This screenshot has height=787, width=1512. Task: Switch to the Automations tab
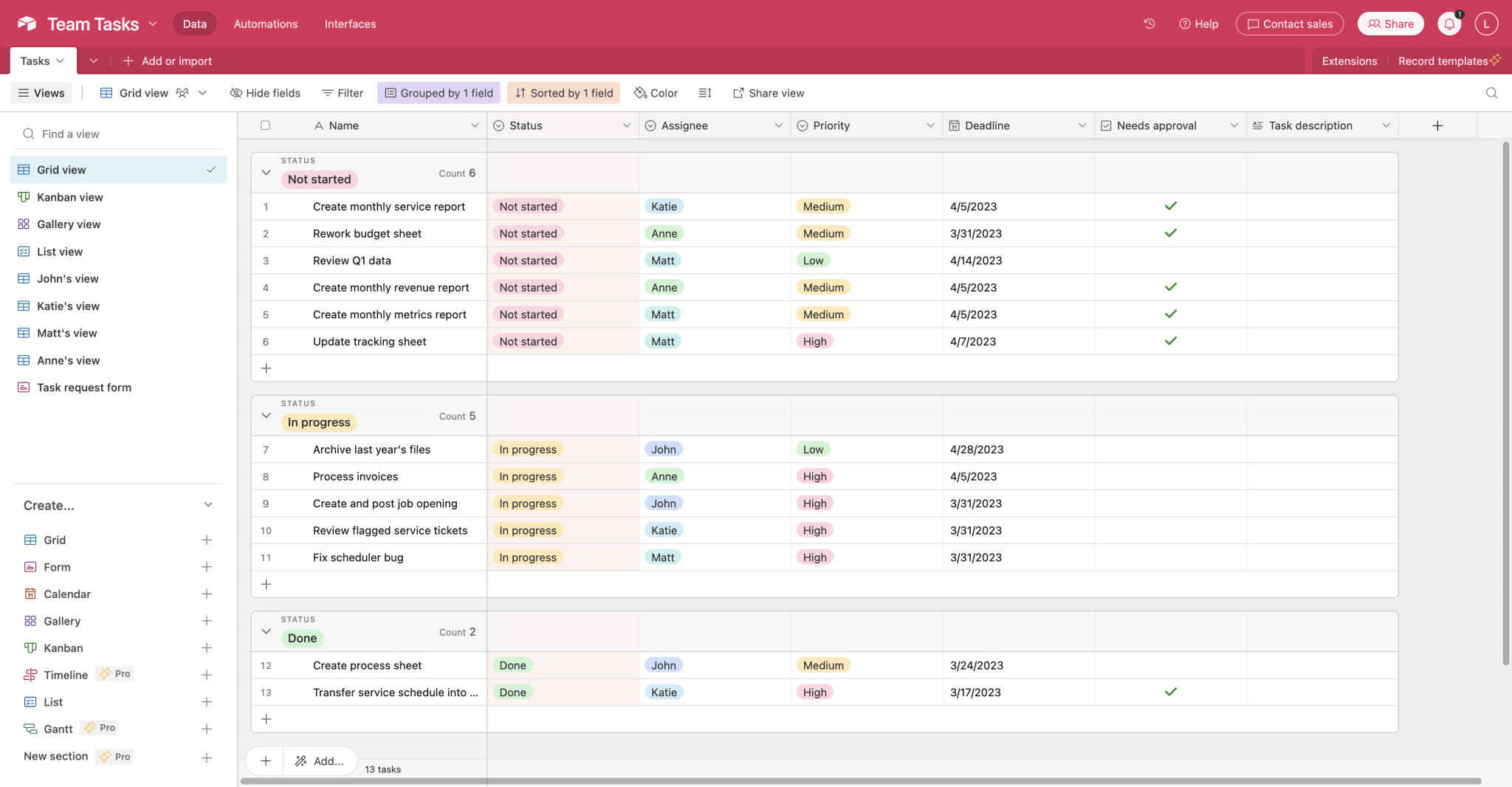265,24
